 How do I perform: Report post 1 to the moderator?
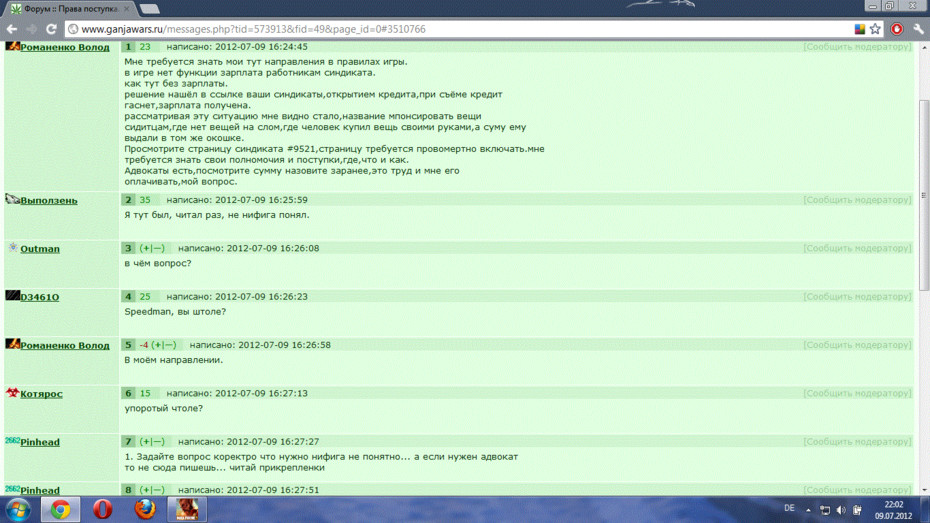tap(857, 47)
